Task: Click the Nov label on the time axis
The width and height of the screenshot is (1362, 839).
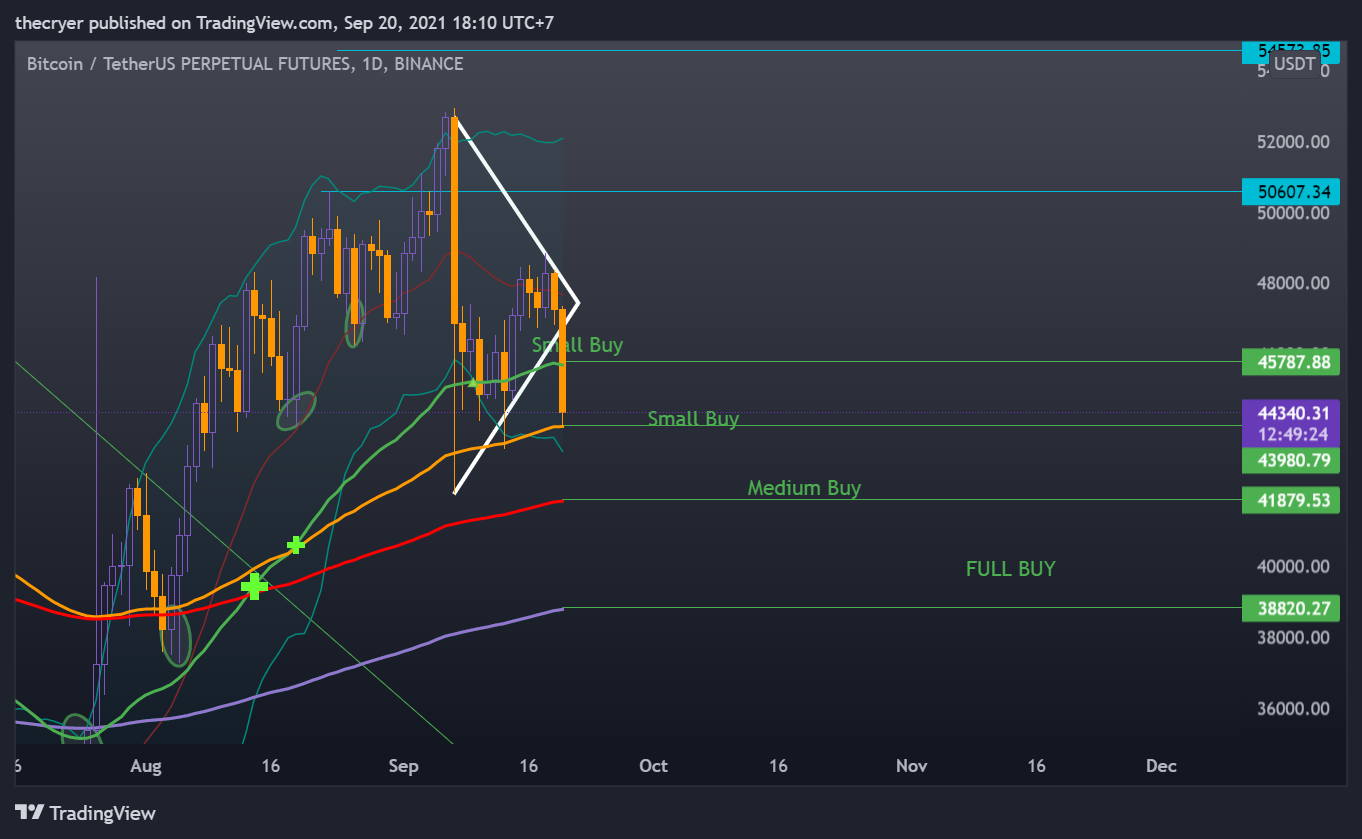Action: click(911, 766)
